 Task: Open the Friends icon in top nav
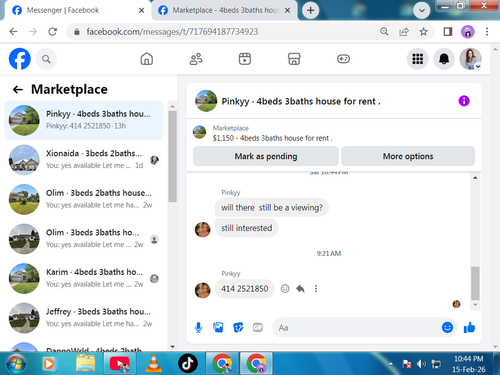(196, 59)
